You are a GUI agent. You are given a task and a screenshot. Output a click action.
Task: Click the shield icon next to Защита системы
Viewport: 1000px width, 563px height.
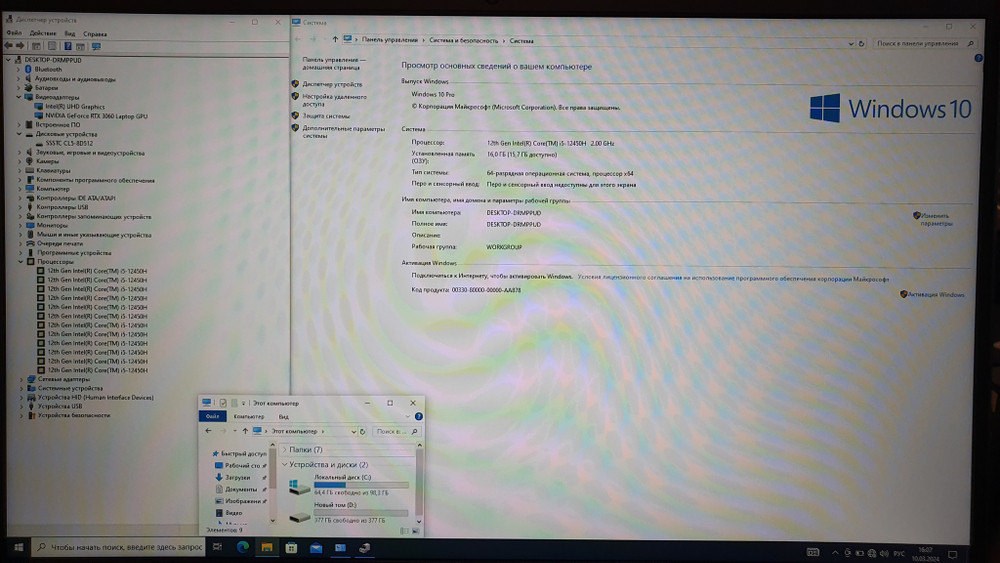click(295, 115)
